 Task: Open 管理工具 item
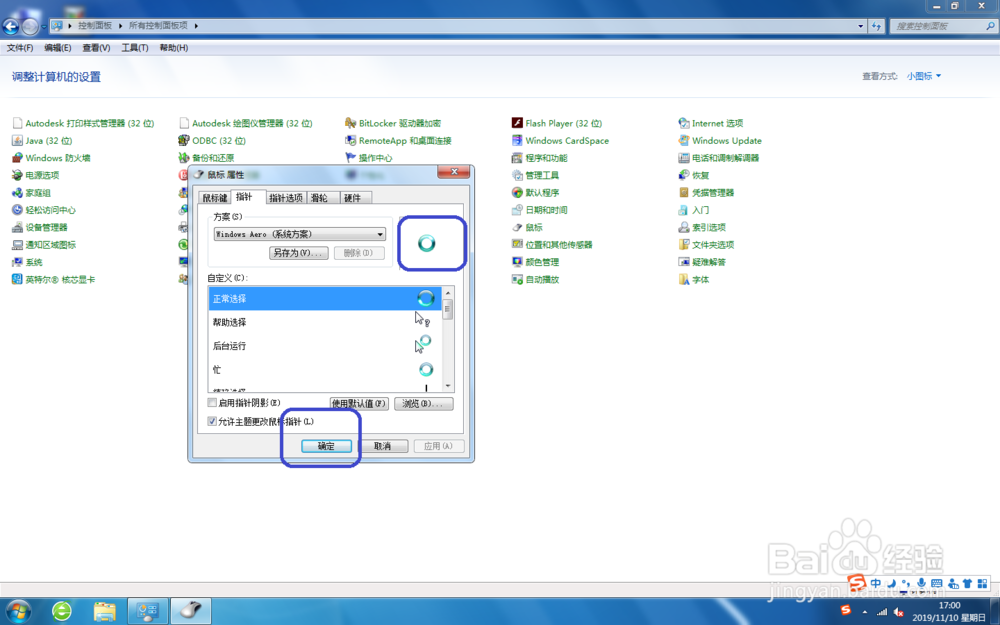pyautogui.click(x=536, y=175)
